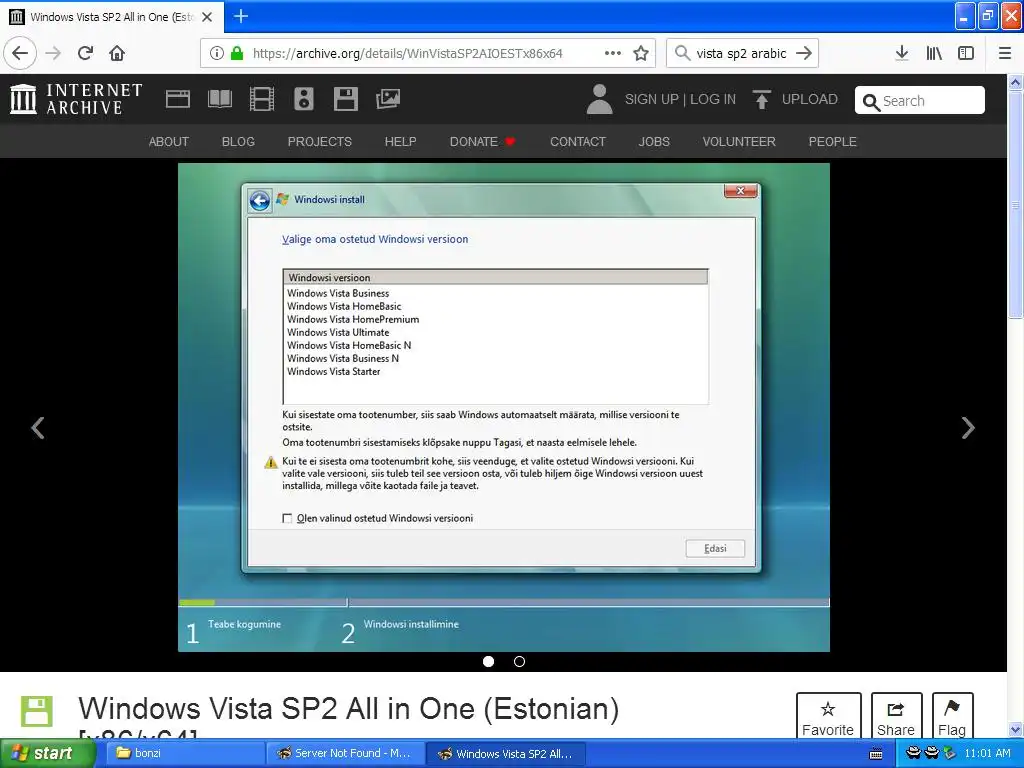Screen dimensions: 1024x768
Task: Open the CONTACT menu item
Action: pyautogui.click(x=577, y=142)
